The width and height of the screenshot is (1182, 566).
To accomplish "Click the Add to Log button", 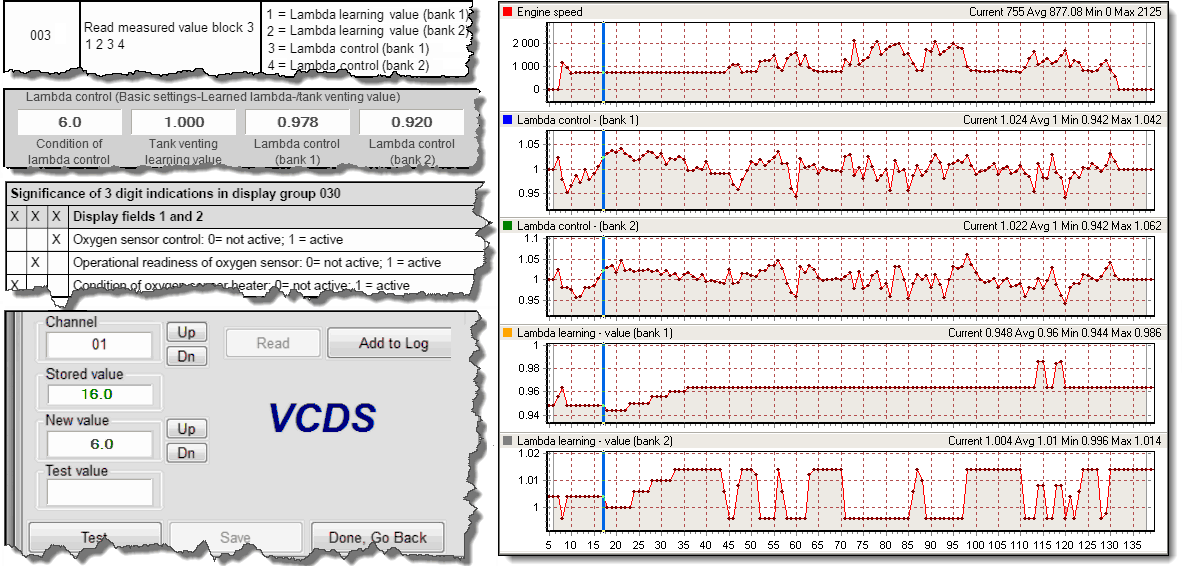I will tap(392, 343).
